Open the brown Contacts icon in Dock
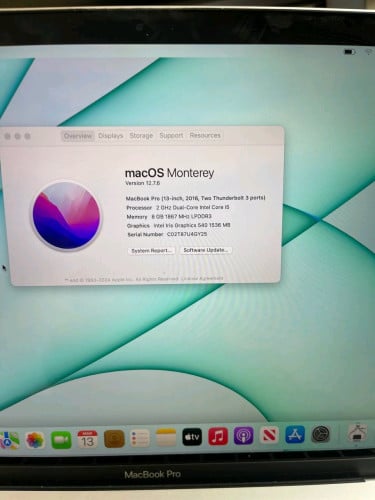Image resolution: width=375 pixels, height=500 pixels. (114, 439)
